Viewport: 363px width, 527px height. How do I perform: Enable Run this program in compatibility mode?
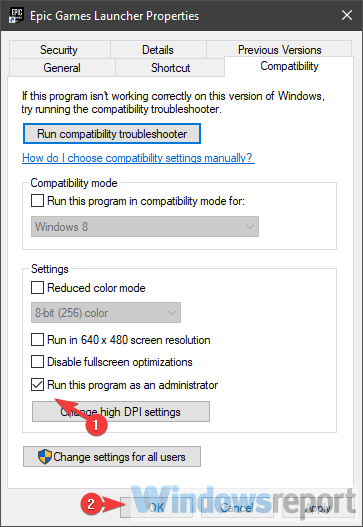pos(37,201)
